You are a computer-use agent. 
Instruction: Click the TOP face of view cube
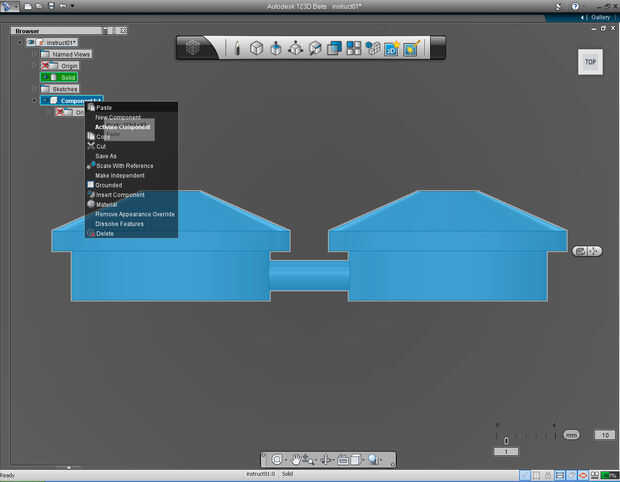pyautogui.click(x=590, y=62)
